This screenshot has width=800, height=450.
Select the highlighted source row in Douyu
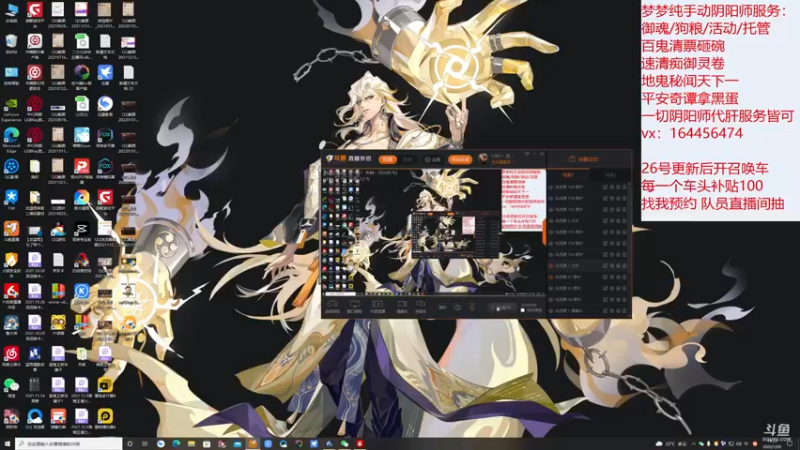tap(588, 266)
